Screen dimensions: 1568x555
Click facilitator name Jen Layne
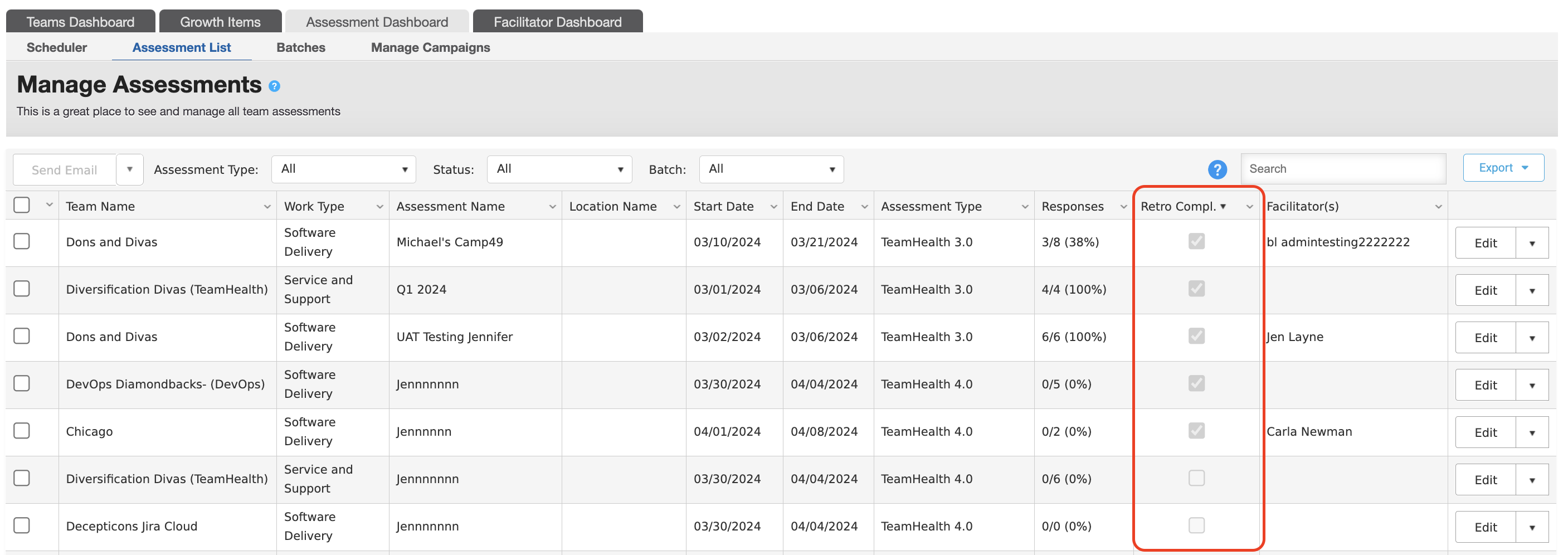(x=1295, y=337)
